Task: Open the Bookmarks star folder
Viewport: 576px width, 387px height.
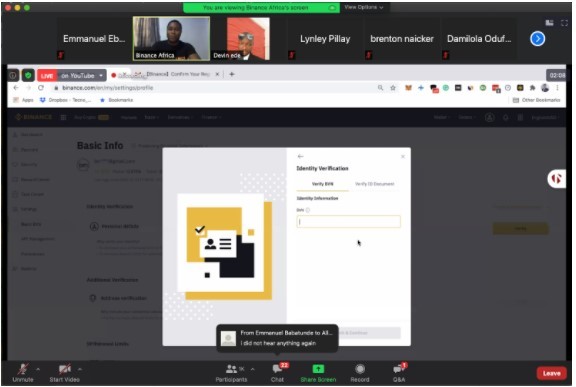Action: tap(116, 100)
